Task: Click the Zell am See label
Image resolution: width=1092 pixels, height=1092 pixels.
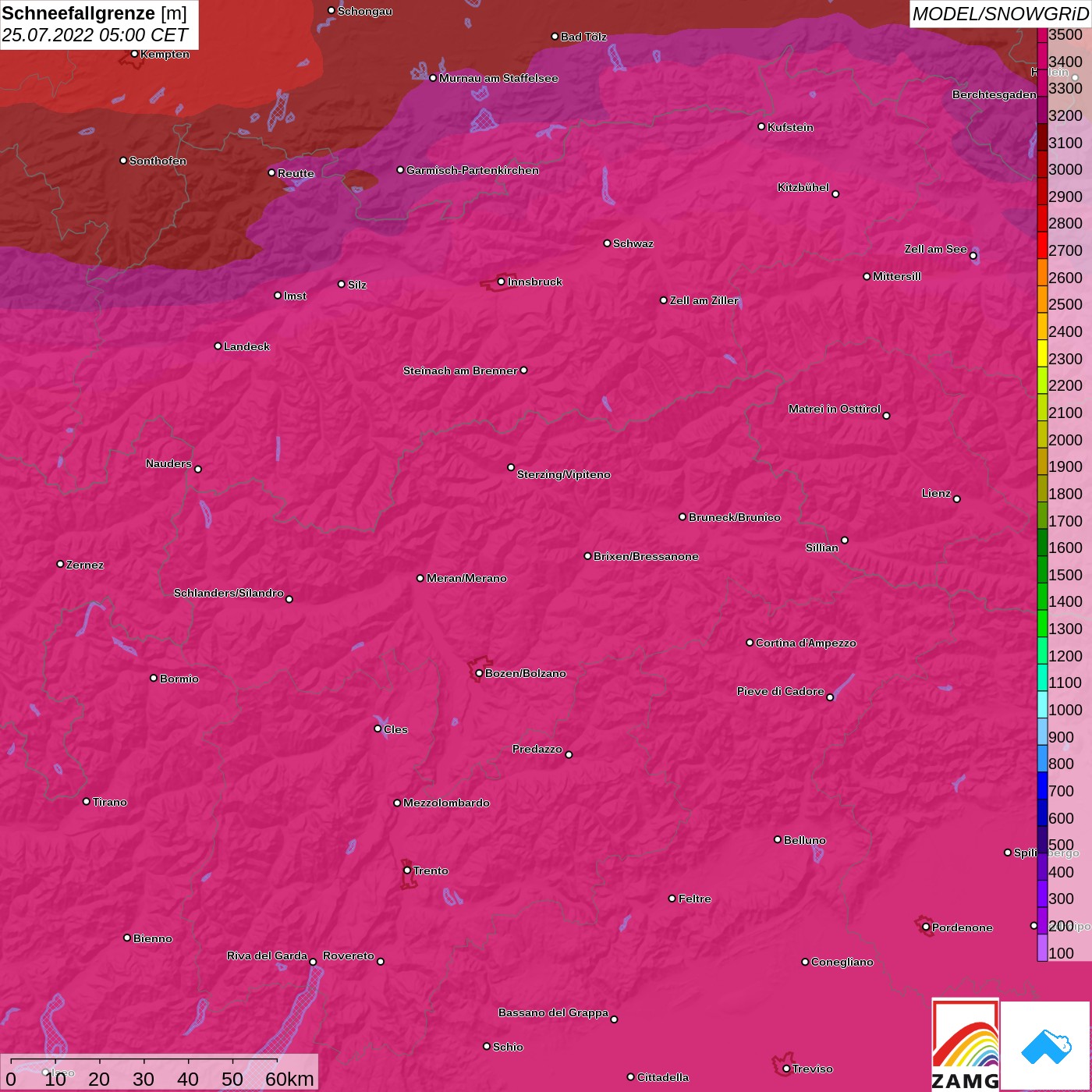Action: coord(935,249)
